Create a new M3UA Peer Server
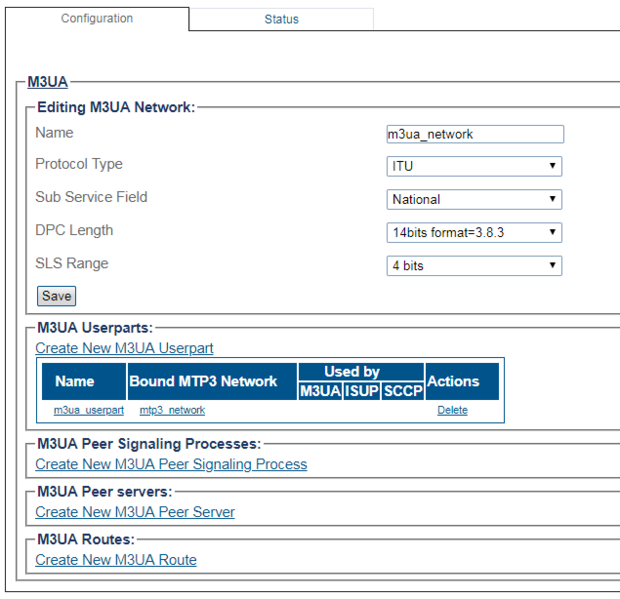This screenshot has height=599, width=620. point(135,512)
